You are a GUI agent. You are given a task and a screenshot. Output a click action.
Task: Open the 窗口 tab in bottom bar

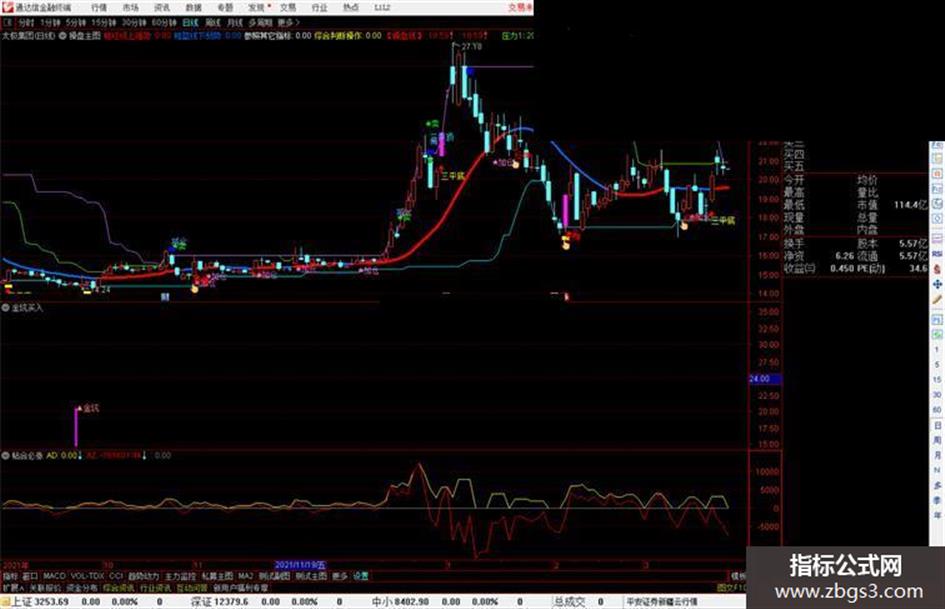30,576
